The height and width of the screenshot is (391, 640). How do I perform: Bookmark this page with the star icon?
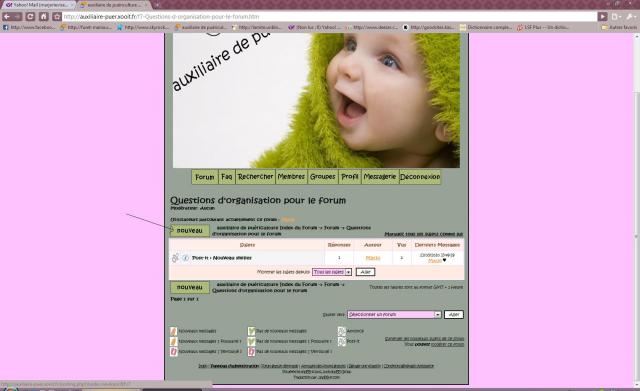click(x=57, y=17)
